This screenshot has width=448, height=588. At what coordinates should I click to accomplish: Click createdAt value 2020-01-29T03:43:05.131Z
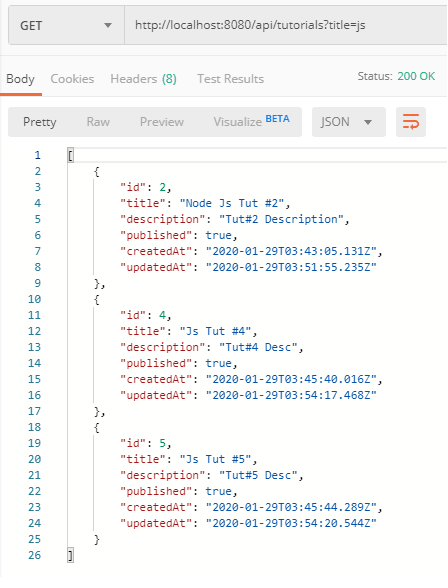pos(291,251)
